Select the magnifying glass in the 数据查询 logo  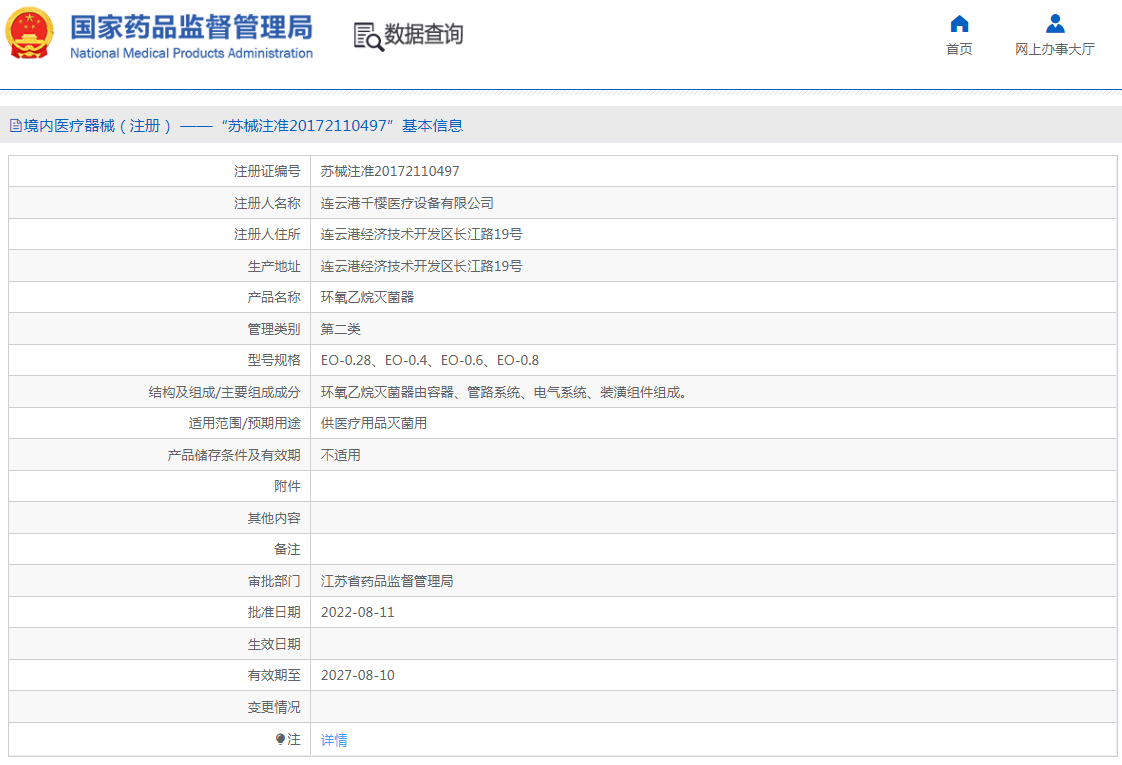(374, 42)
